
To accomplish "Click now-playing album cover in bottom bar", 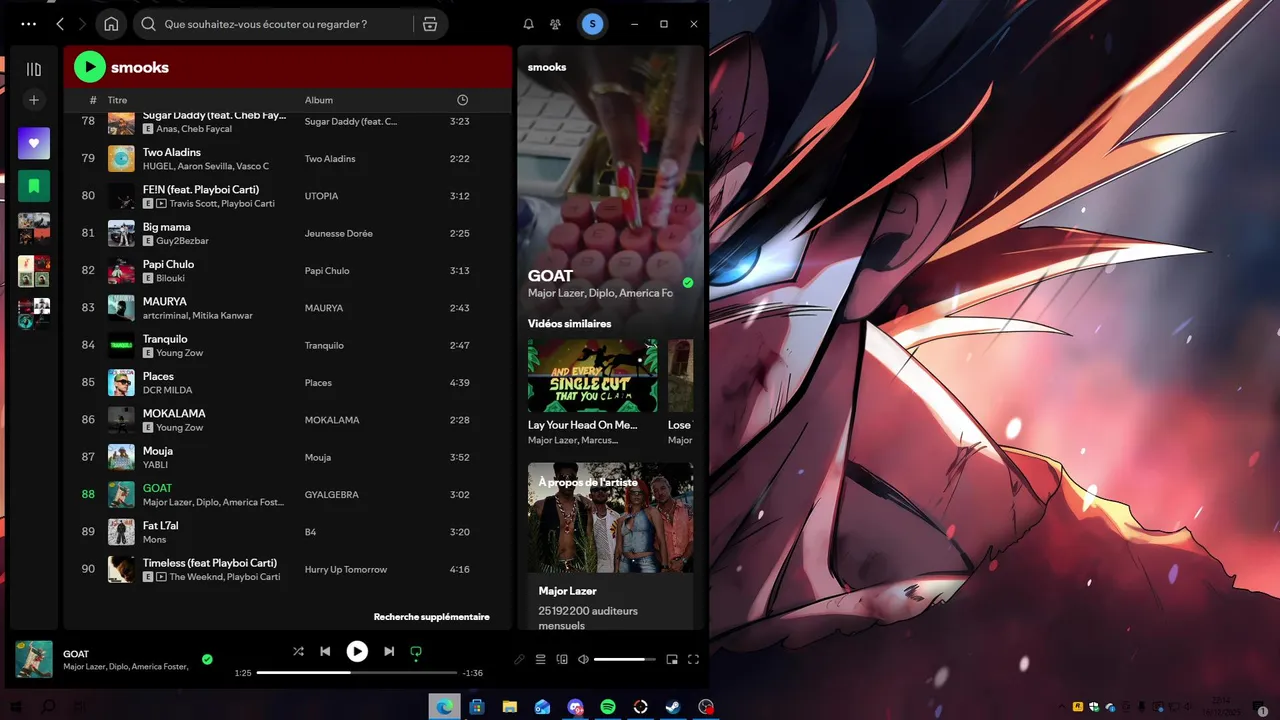I will click(34, 659).
